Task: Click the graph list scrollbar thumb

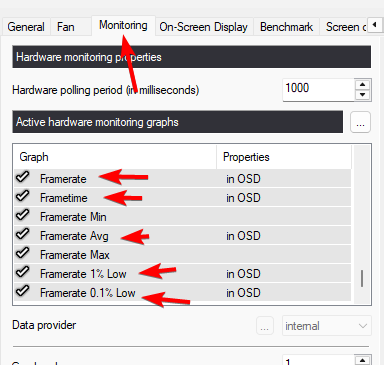Action: [362, 279]
